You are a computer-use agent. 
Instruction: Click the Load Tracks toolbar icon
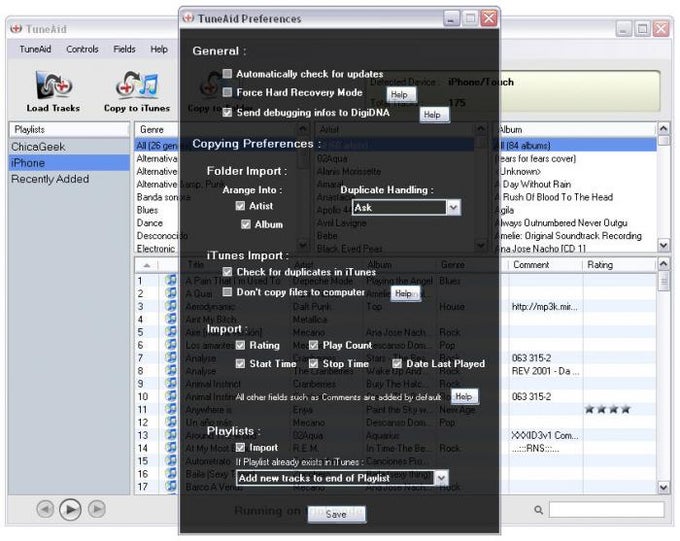(53, 85)
